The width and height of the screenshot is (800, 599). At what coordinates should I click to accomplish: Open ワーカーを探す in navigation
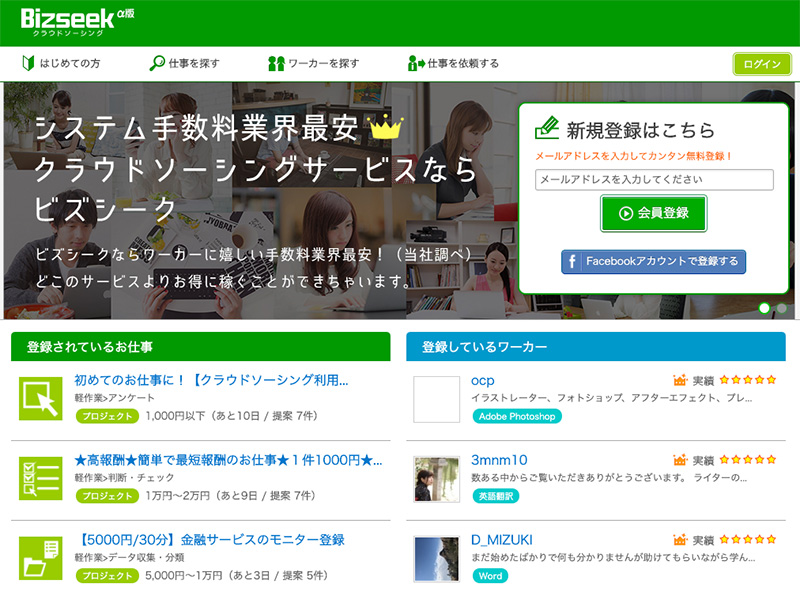(x=313, y=63)
